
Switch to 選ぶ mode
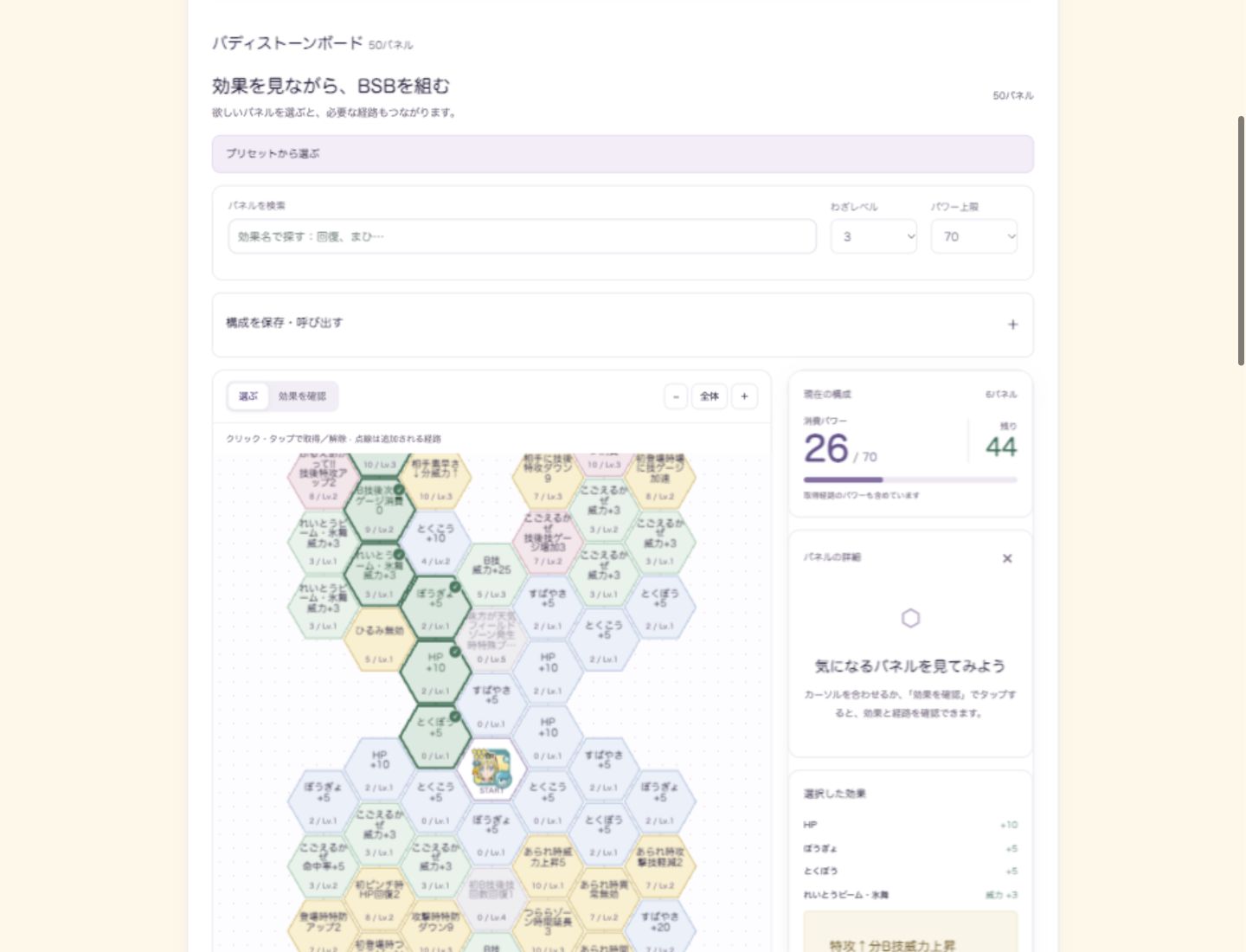pyautogui.click(x=248, y=396)
